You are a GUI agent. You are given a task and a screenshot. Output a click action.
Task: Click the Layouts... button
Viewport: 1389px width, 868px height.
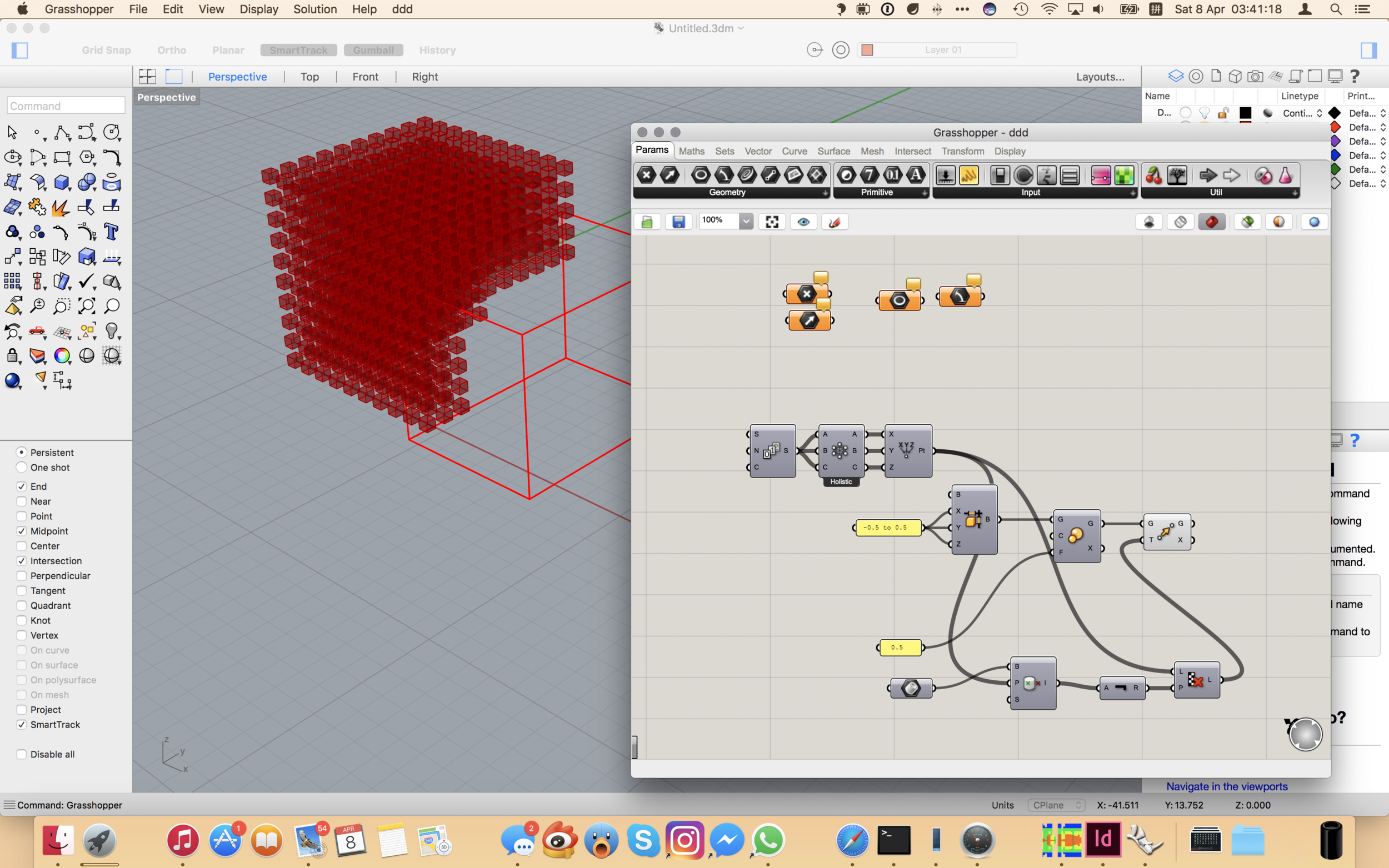(1100, 77)
